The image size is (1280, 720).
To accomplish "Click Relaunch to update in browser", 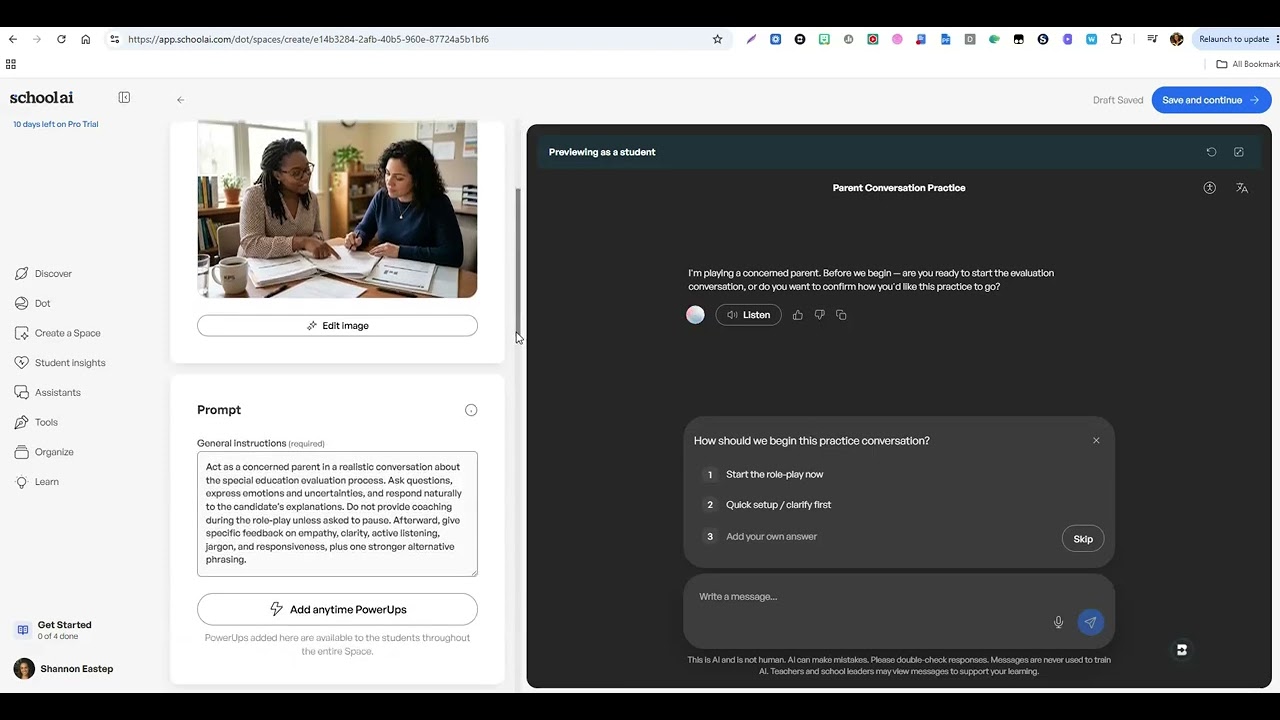I will click(1234, 39).
